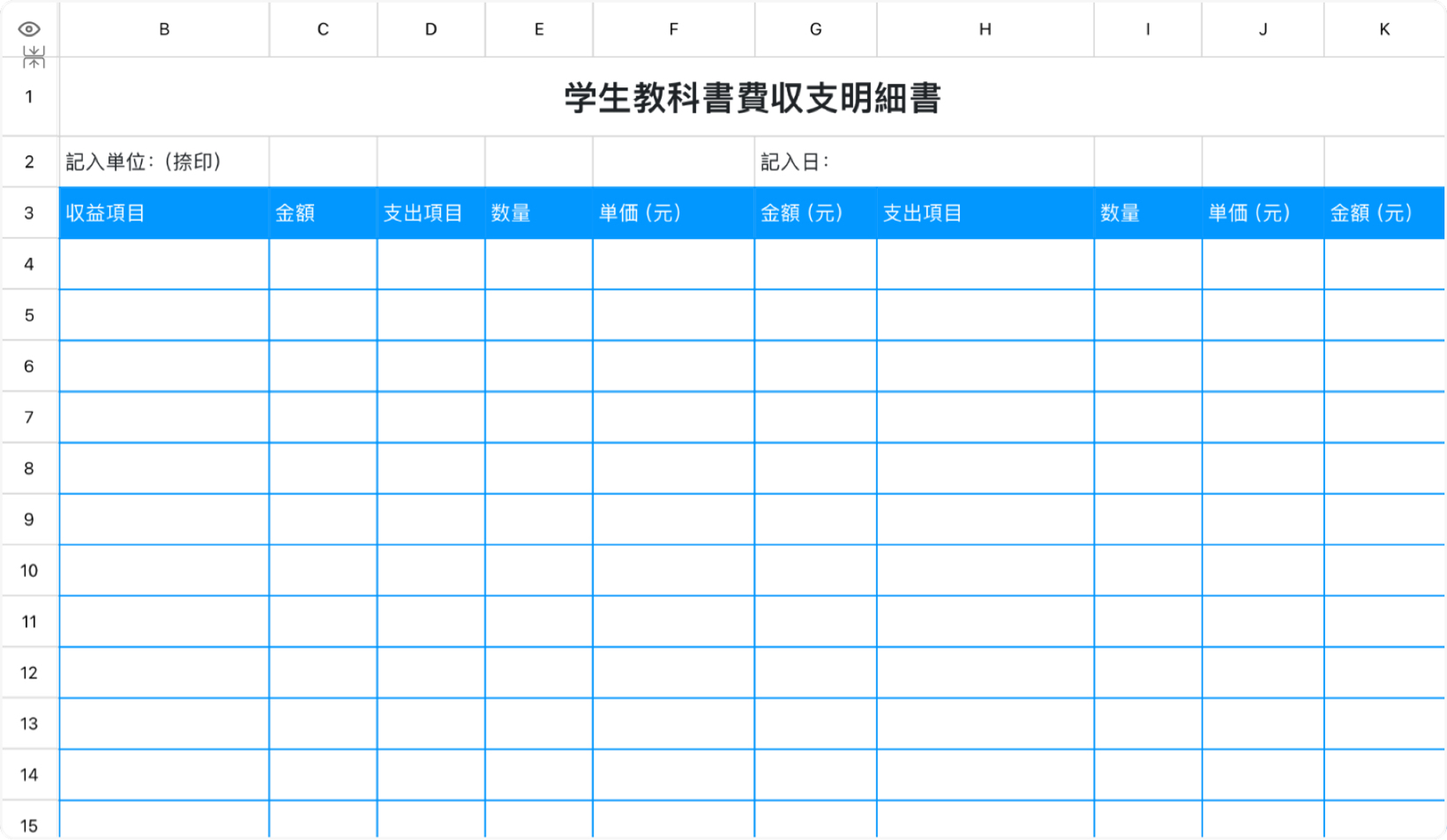Click empty cell B4 under 収益項目
The width and height of the screenshot is (1447, 840).
click(x=164, y=264)
